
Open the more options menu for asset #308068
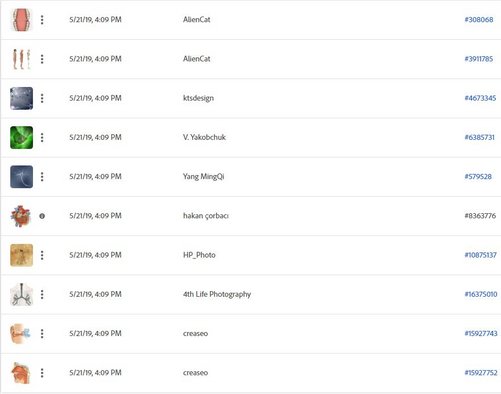[42, 20]
